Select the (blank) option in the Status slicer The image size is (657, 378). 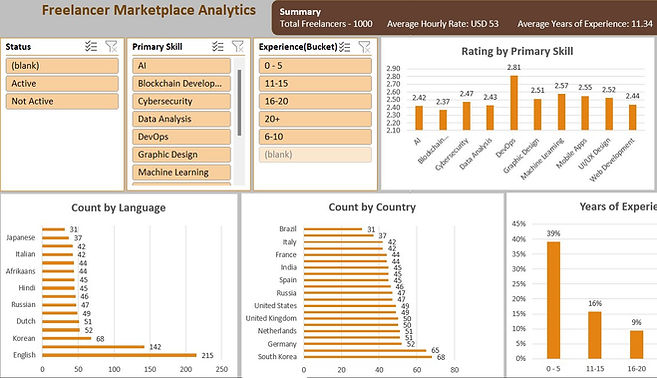[x=62, y=66]
